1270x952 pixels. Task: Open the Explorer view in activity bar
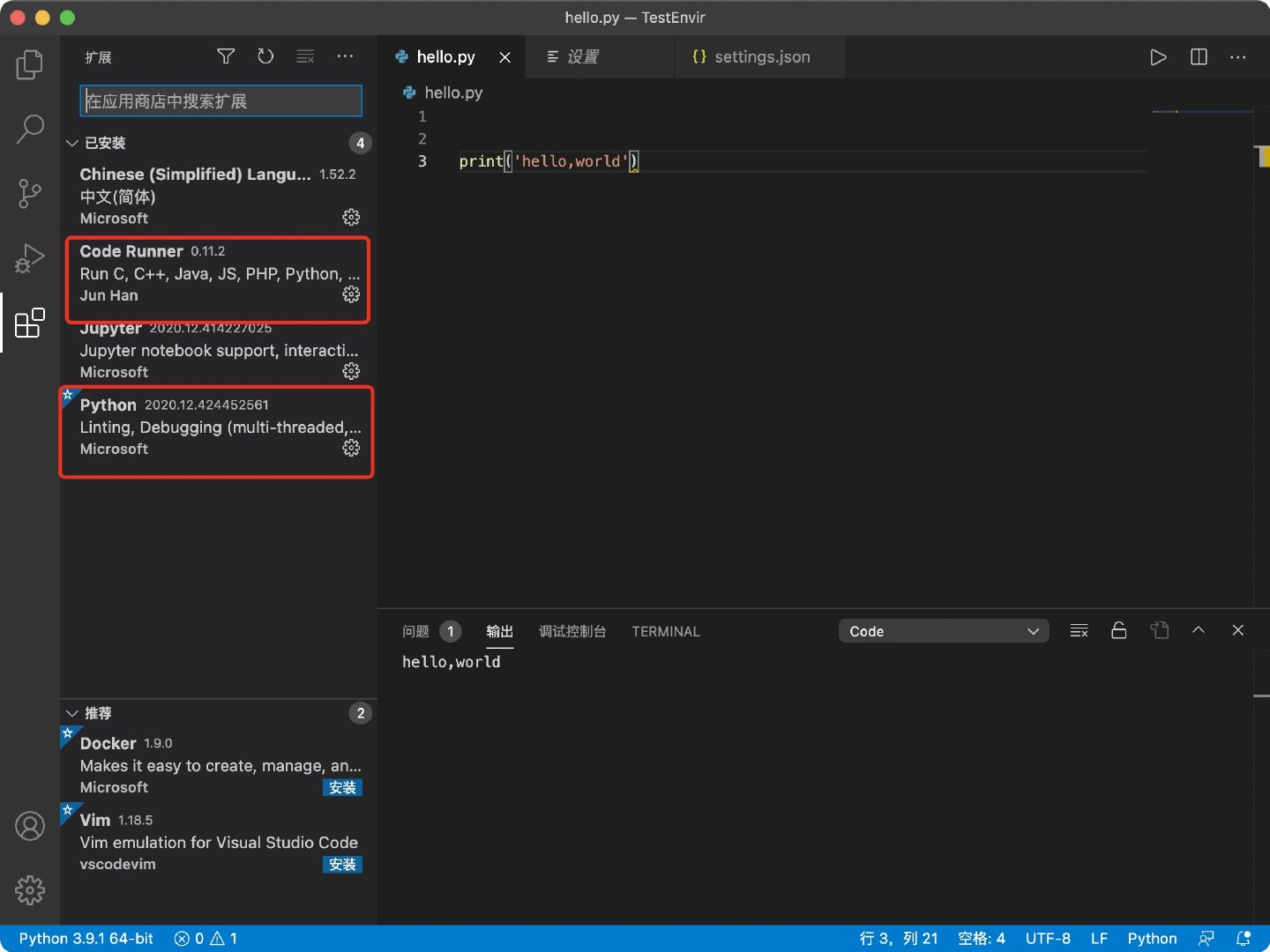click(x=30, y=64)
